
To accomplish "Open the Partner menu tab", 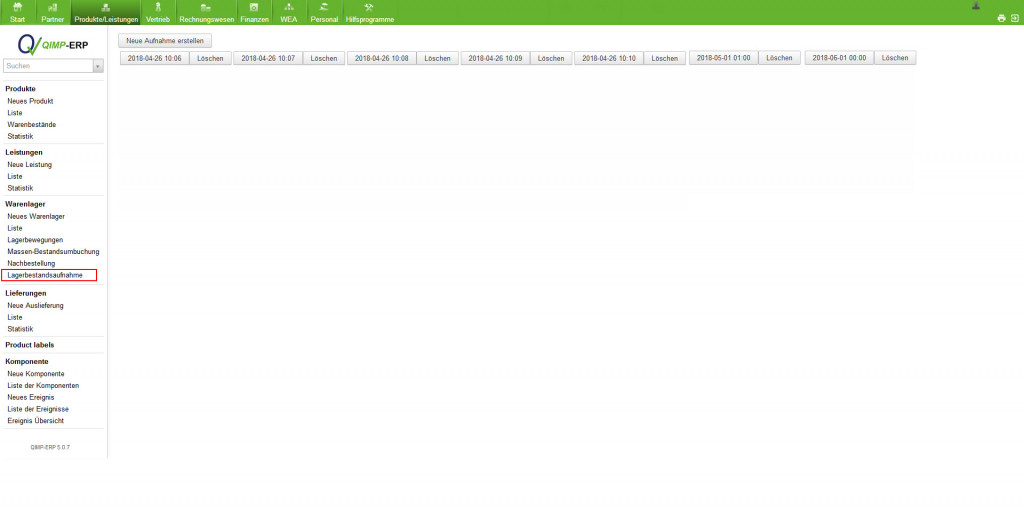I will (52, 12).
